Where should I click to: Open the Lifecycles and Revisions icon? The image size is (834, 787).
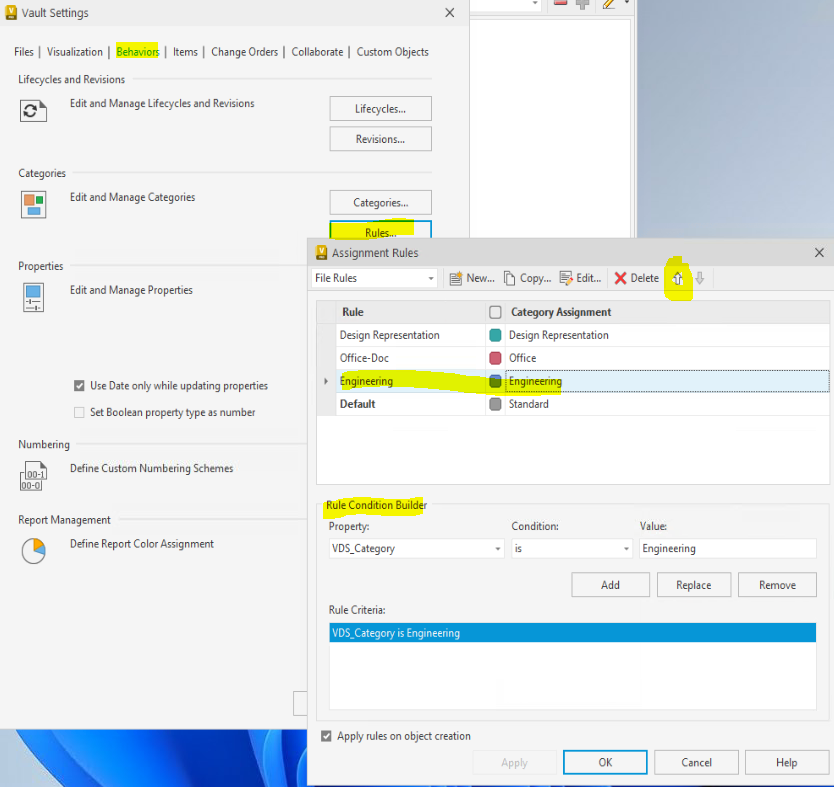33,111
